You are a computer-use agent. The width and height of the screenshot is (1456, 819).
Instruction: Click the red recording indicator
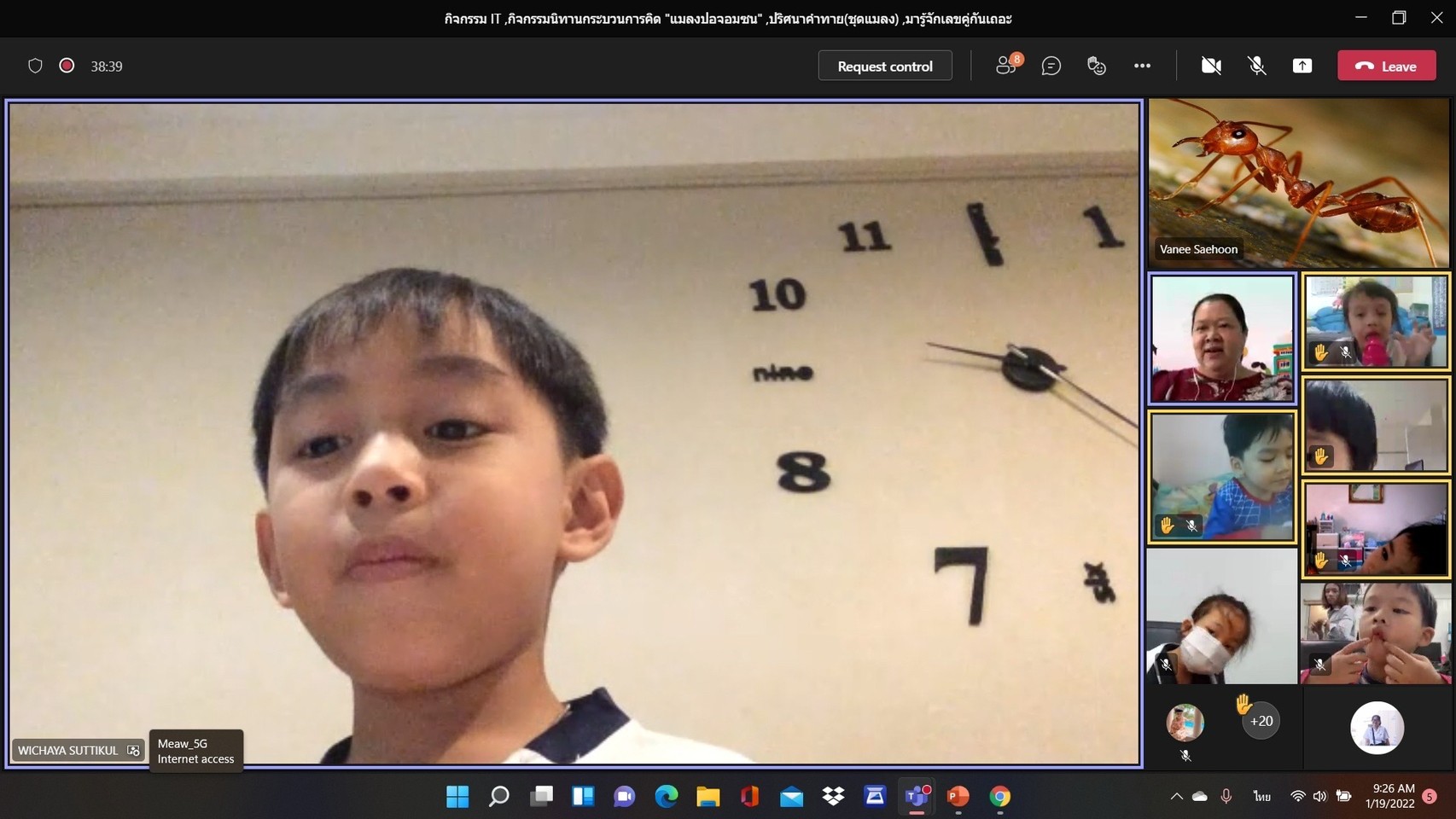coord(67,66)
